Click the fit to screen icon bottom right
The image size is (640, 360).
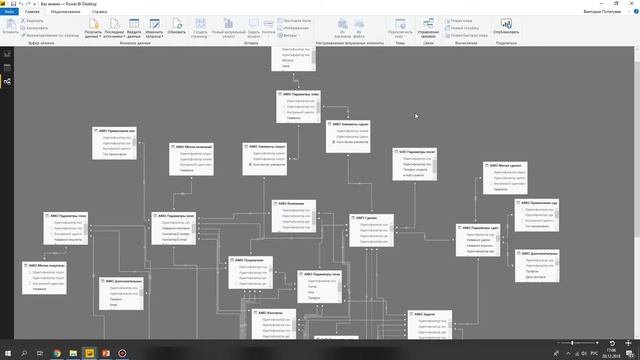(x=628, y=343)
